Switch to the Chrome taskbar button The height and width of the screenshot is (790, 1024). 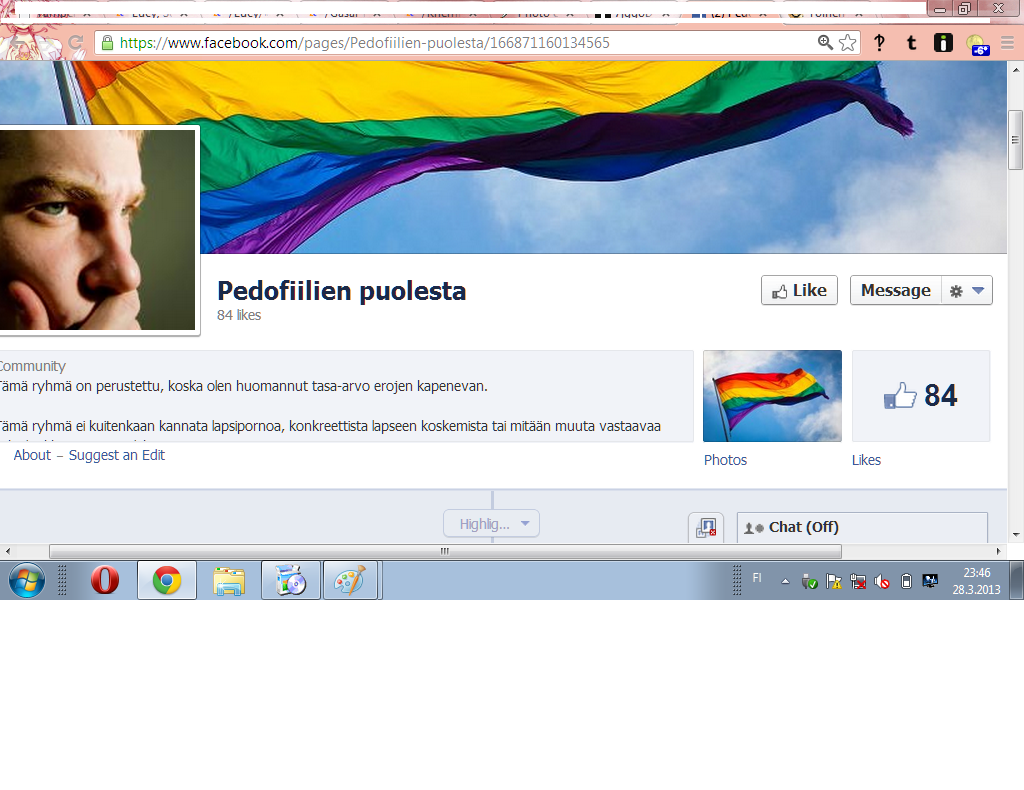point(167,580)
